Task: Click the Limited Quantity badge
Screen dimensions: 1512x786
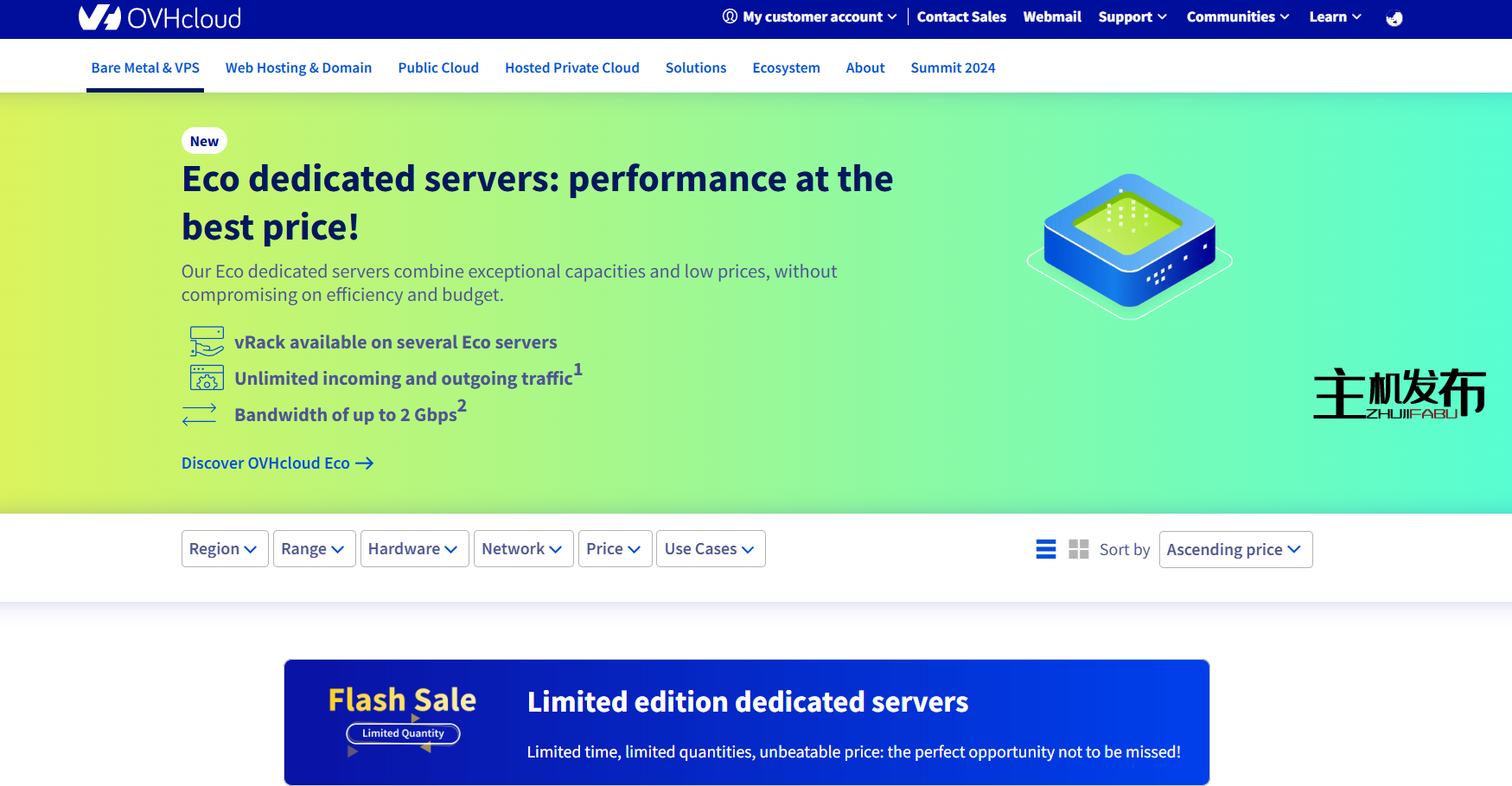Action: coord(403,733)
